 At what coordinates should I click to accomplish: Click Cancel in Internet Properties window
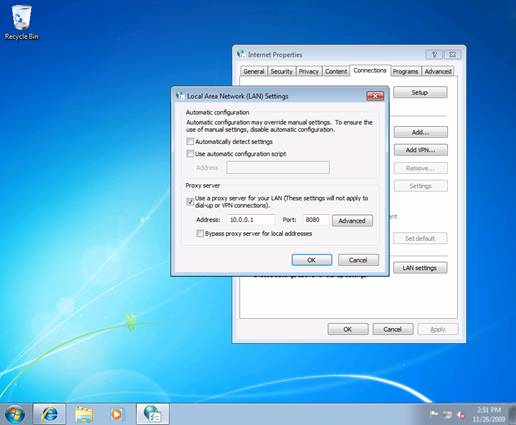393,329
